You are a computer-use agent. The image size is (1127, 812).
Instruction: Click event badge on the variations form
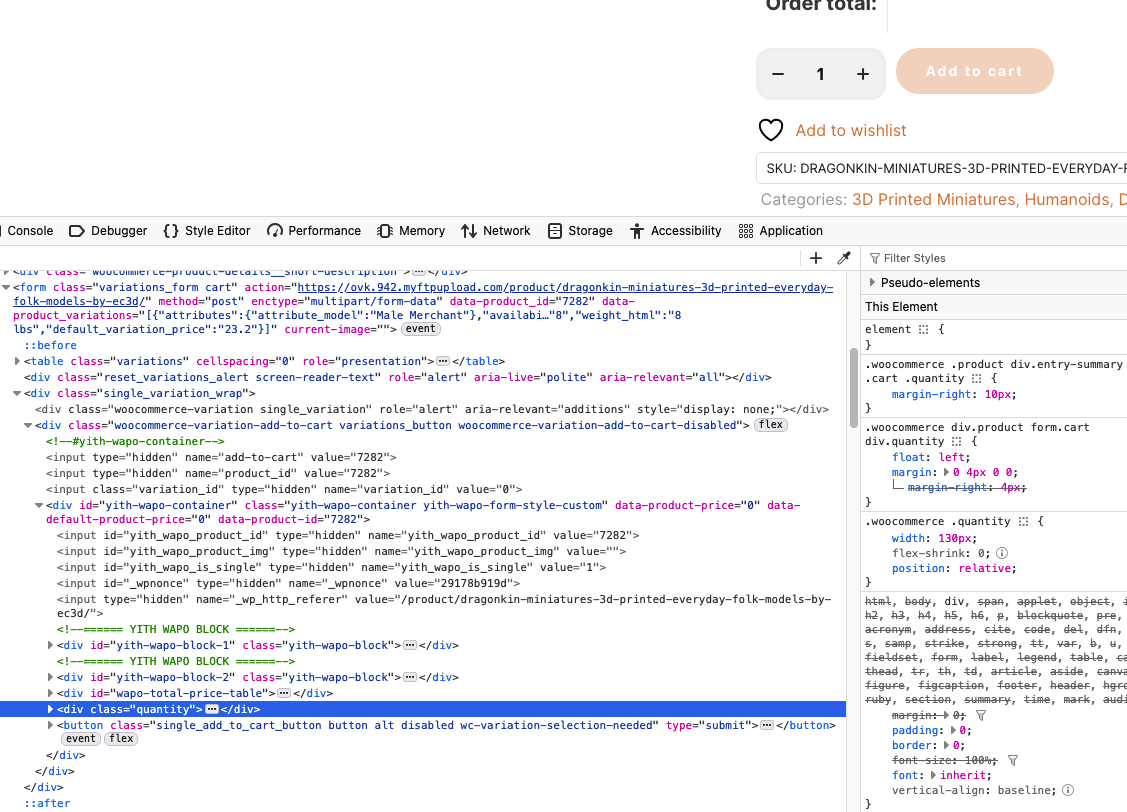(421, 329)
